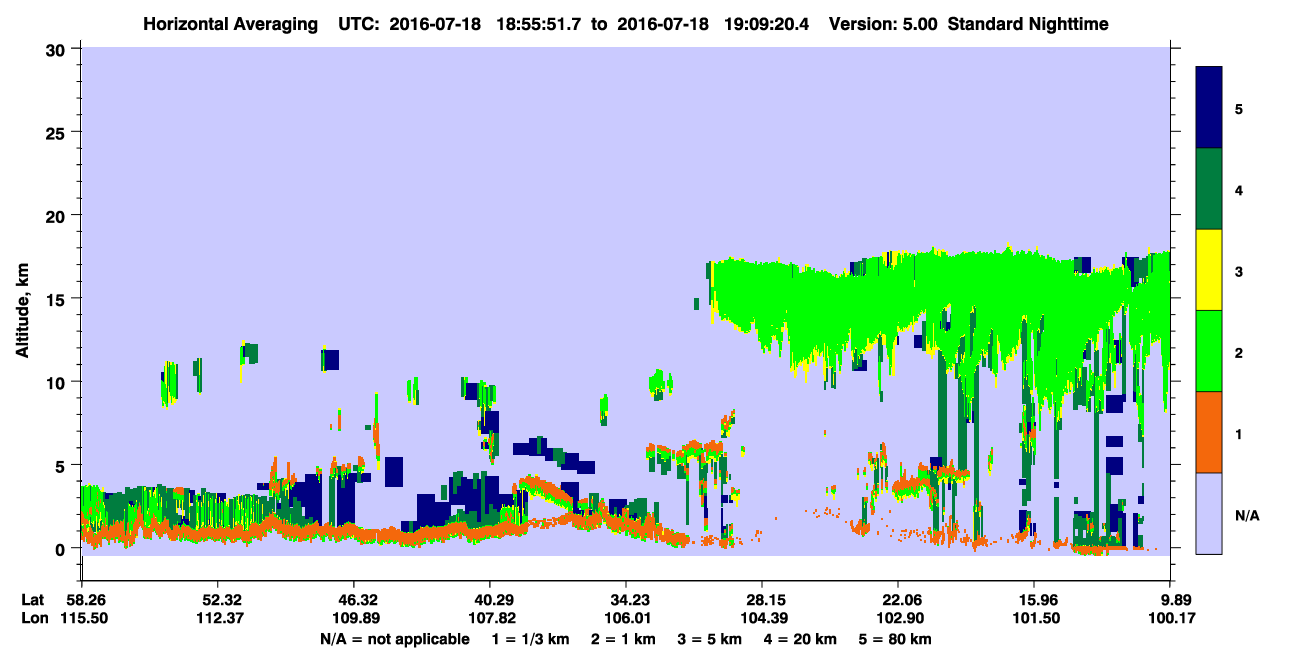
Task: Click legend text '2 = 1 km'
Action: point(624,639)
